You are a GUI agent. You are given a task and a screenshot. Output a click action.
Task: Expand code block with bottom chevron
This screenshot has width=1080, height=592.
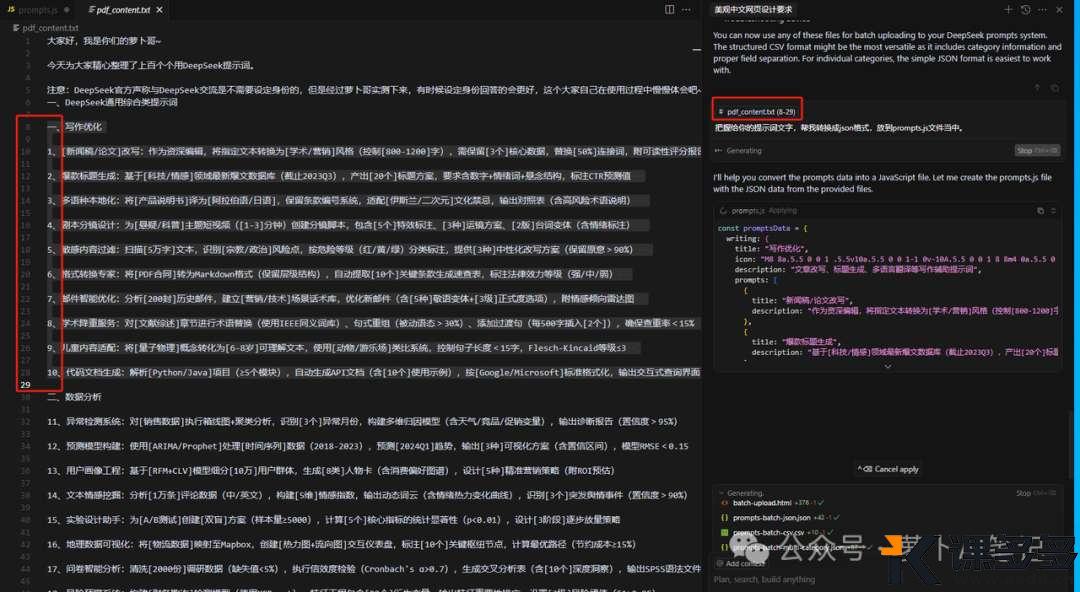[887, 367]
